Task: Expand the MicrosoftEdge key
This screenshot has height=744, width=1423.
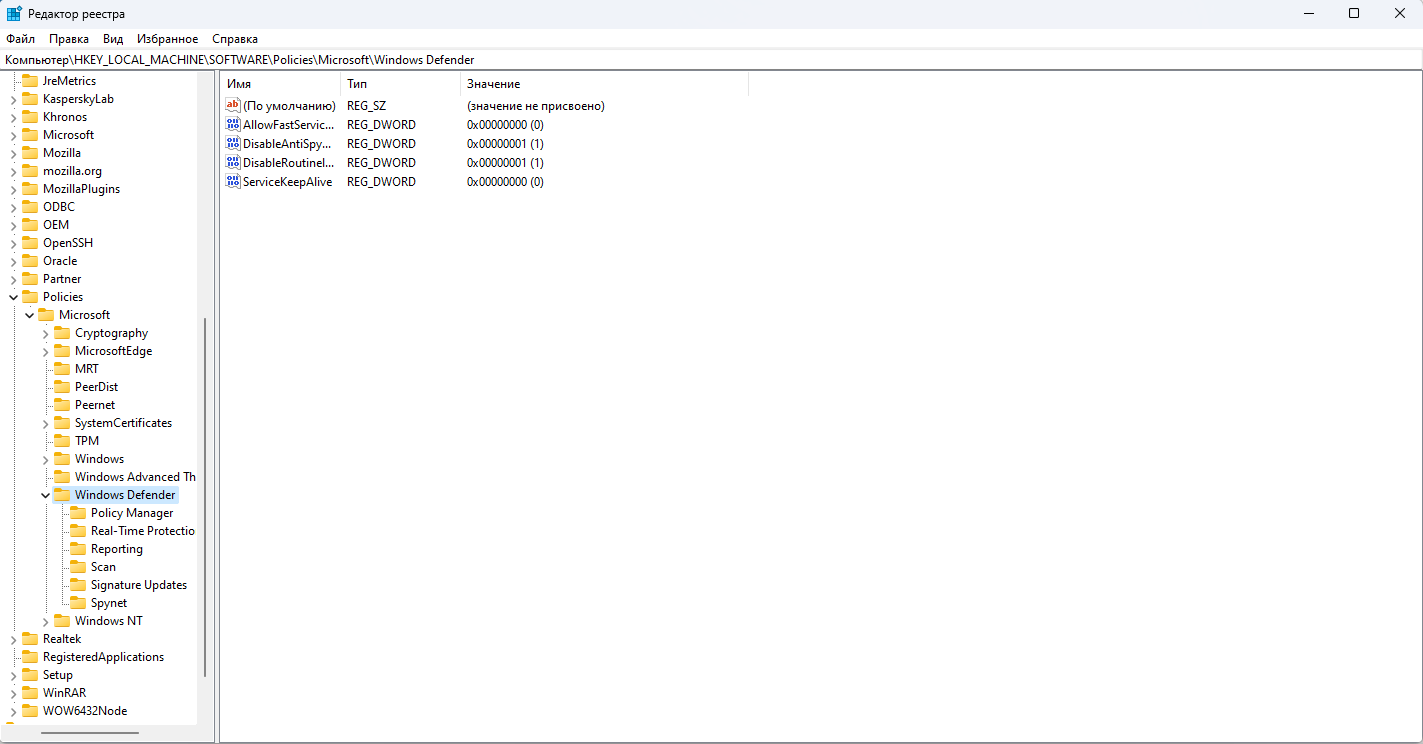Action: tap(45, 351)
